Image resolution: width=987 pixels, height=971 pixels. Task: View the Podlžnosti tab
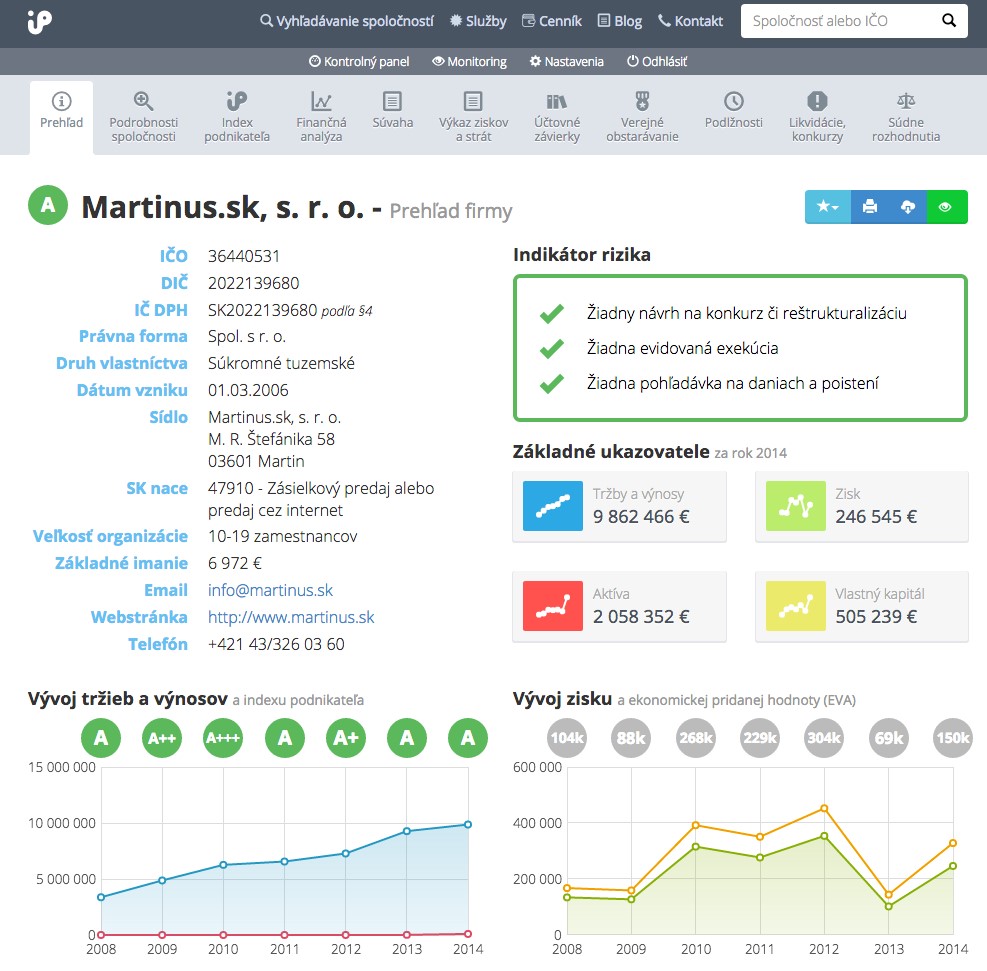733,111
